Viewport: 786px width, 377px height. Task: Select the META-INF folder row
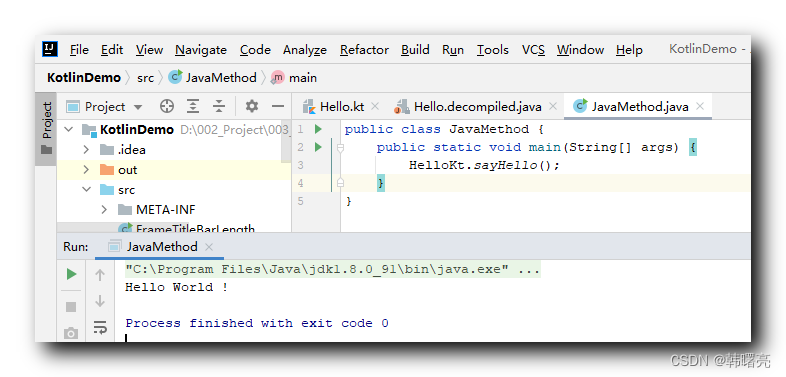pyautogui.click(x=174, y=210)
